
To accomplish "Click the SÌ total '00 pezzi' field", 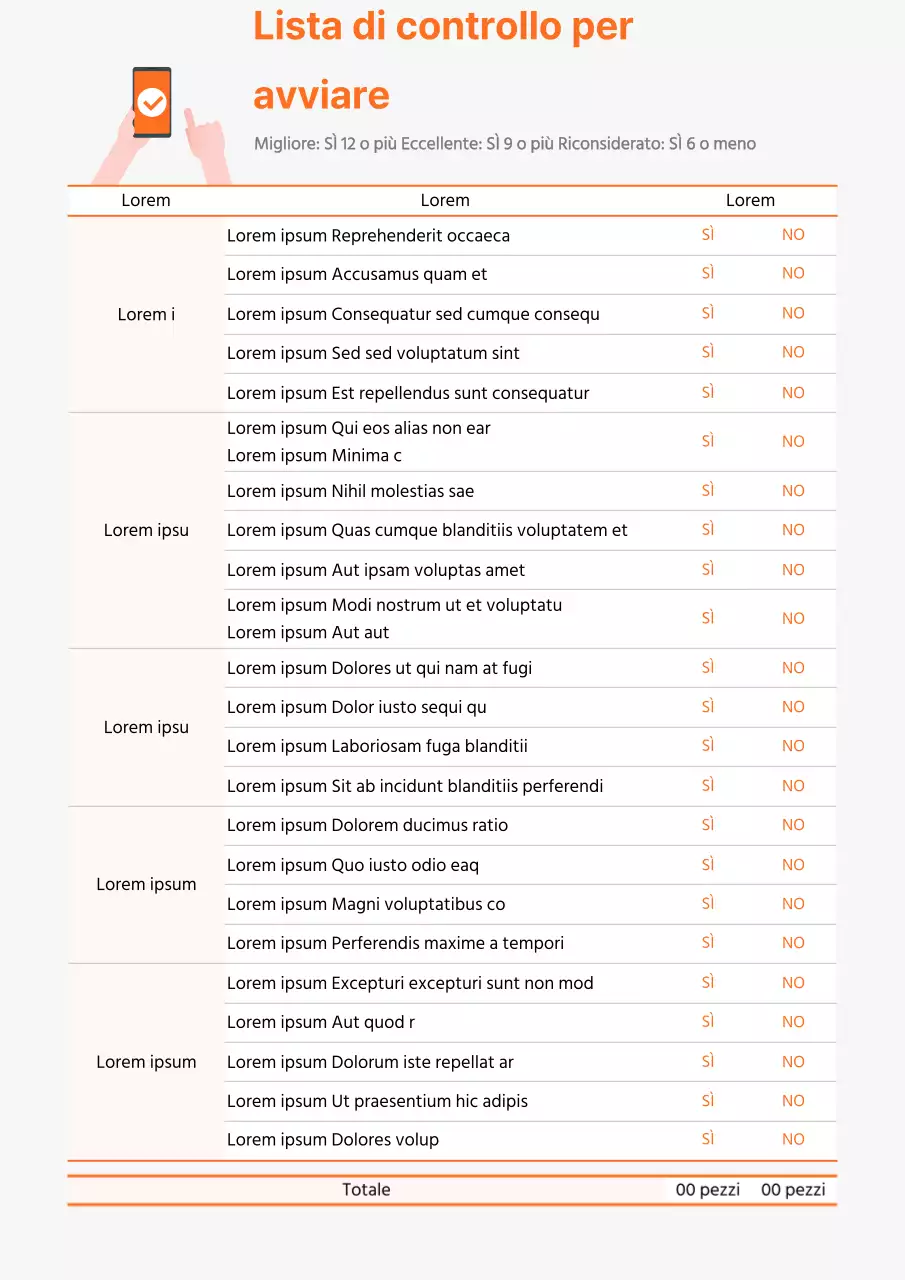I will [708, 1190].
